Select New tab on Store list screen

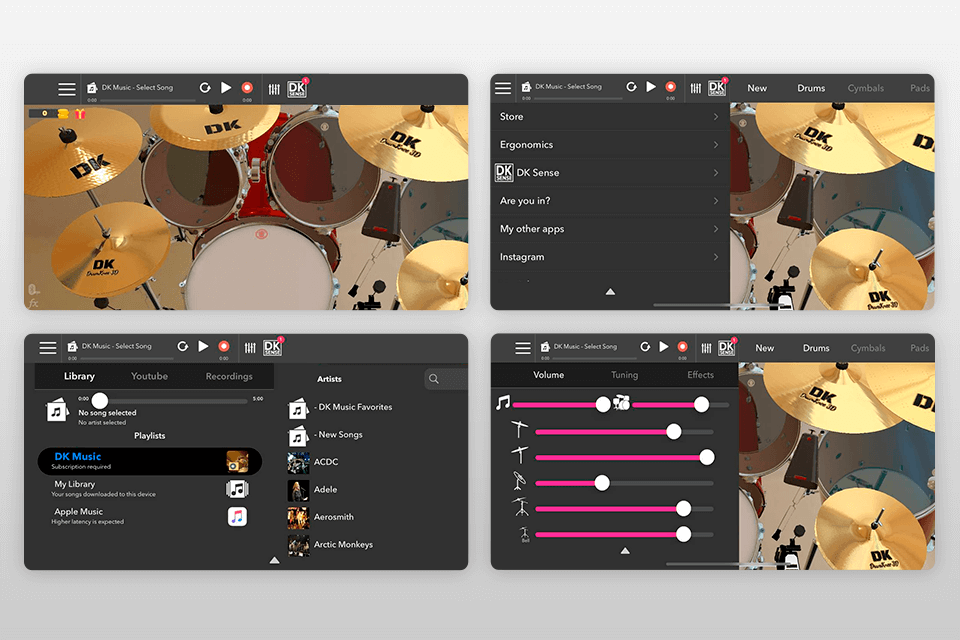[757, 88]
